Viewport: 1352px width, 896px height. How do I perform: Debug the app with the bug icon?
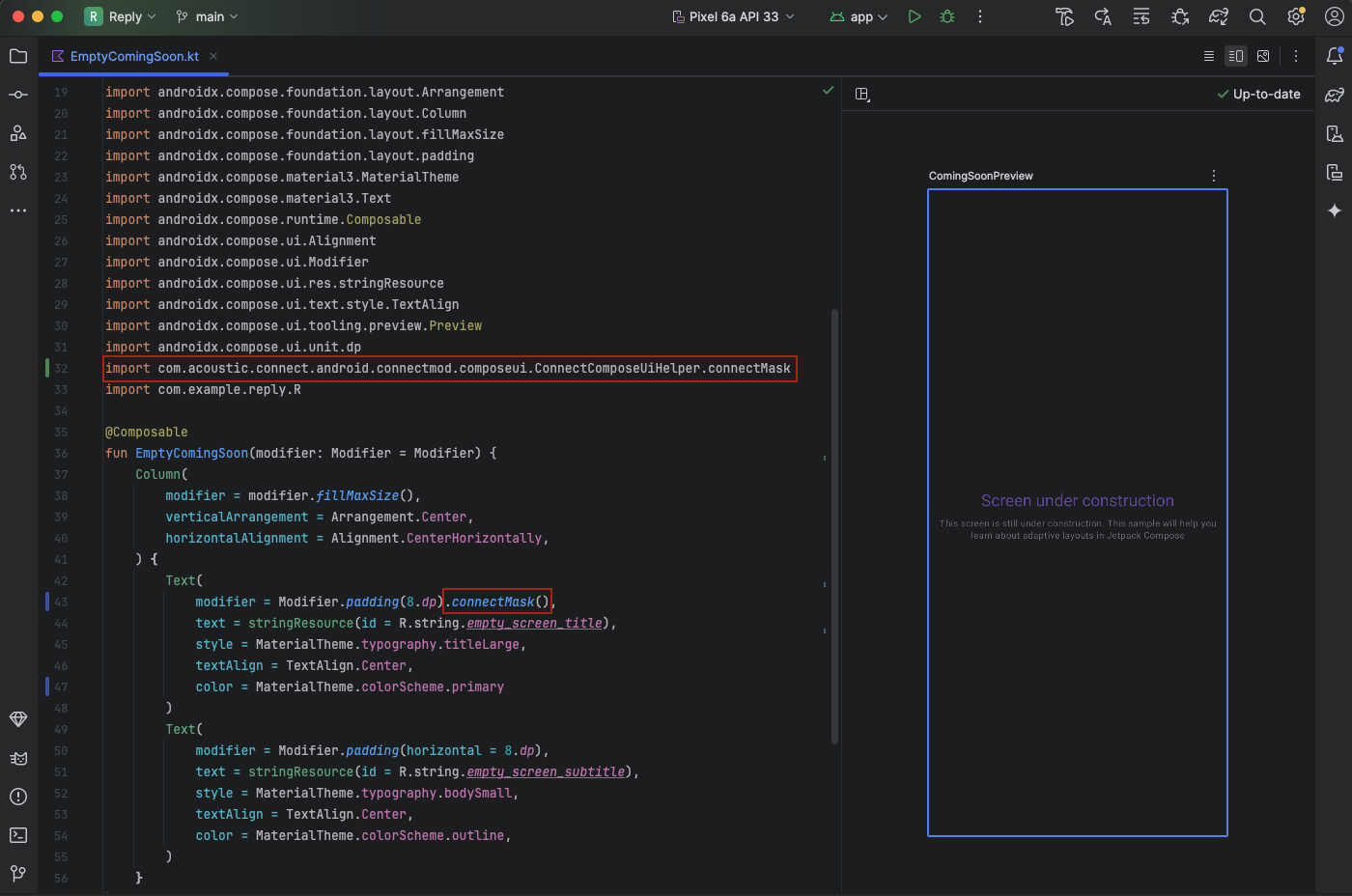click(947, 16)
